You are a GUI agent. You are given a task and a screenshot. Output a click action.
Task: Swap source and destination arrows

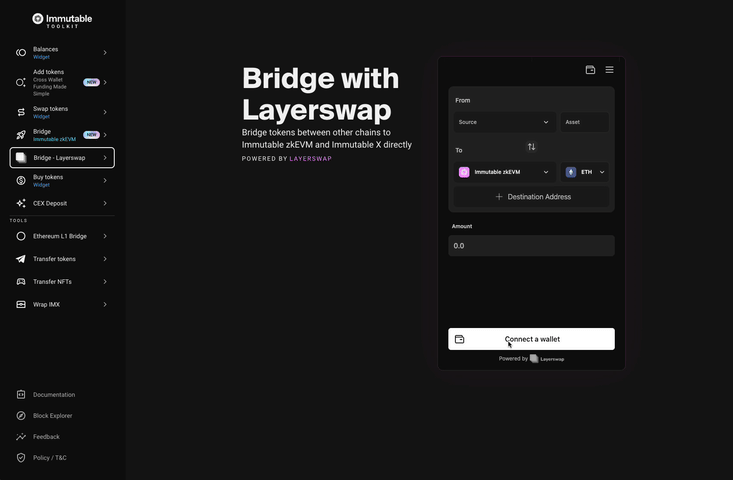[532, 147]
